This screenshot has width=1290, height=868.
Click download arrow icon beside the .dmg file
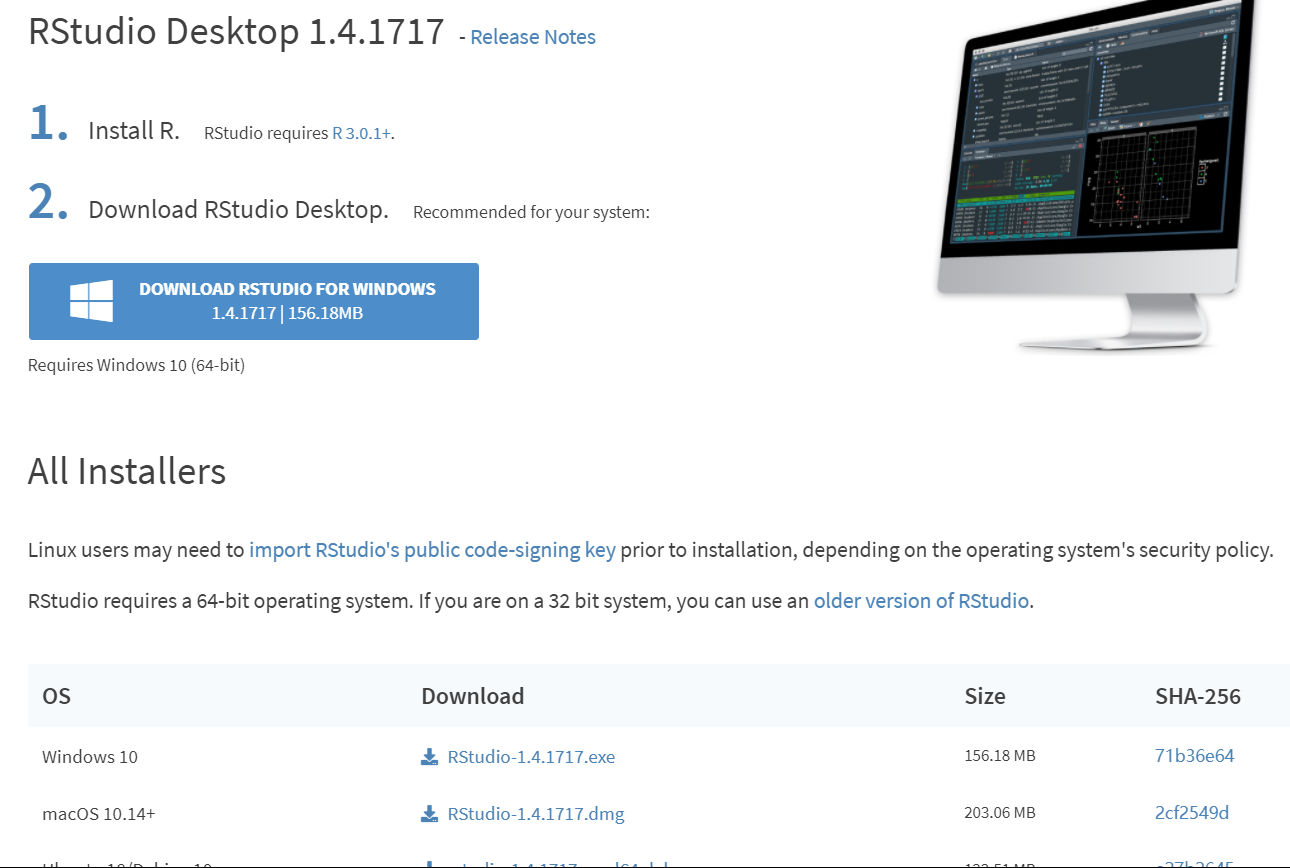(430, 814)
